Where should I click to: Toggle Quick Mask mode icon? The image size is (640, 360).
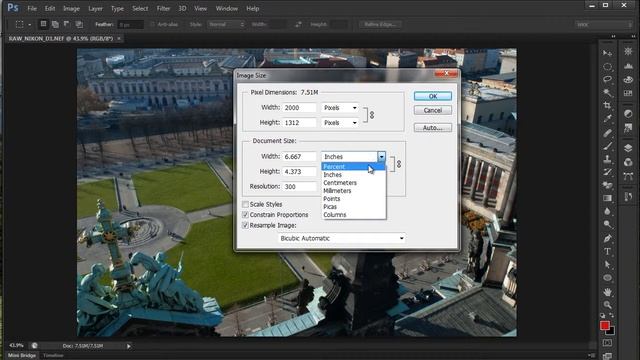pos(607,343)
